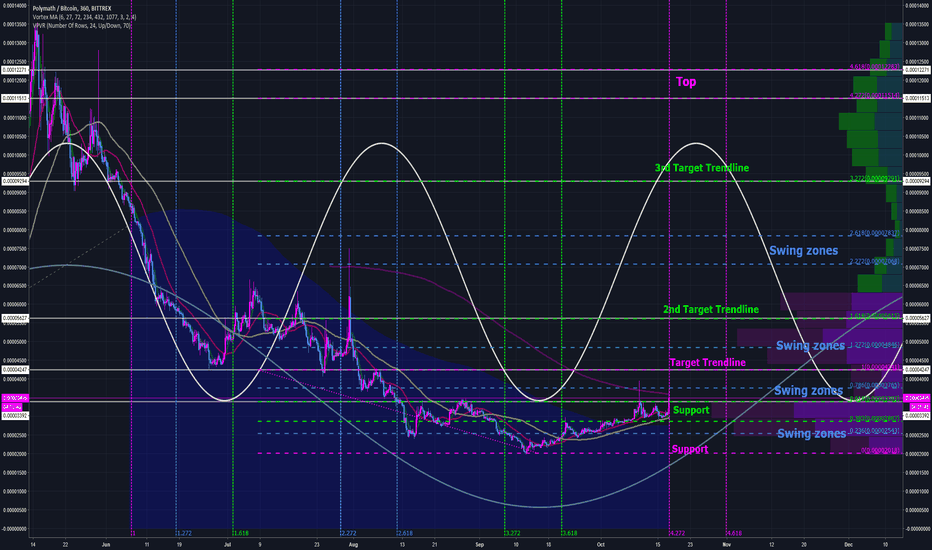This screenshot has height=550, width=932.
Task: Select the '4.272' time zone marker at chart bottom
Action: [x=677, y=533]
